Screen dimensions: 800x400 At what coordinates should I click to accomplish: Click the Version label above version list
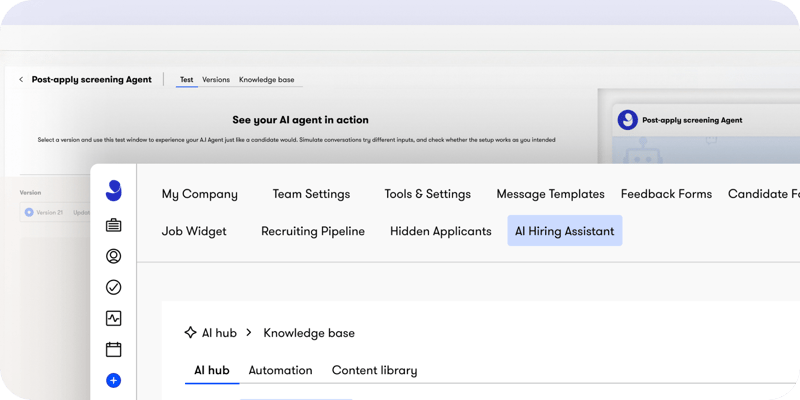tap(30, 193)
